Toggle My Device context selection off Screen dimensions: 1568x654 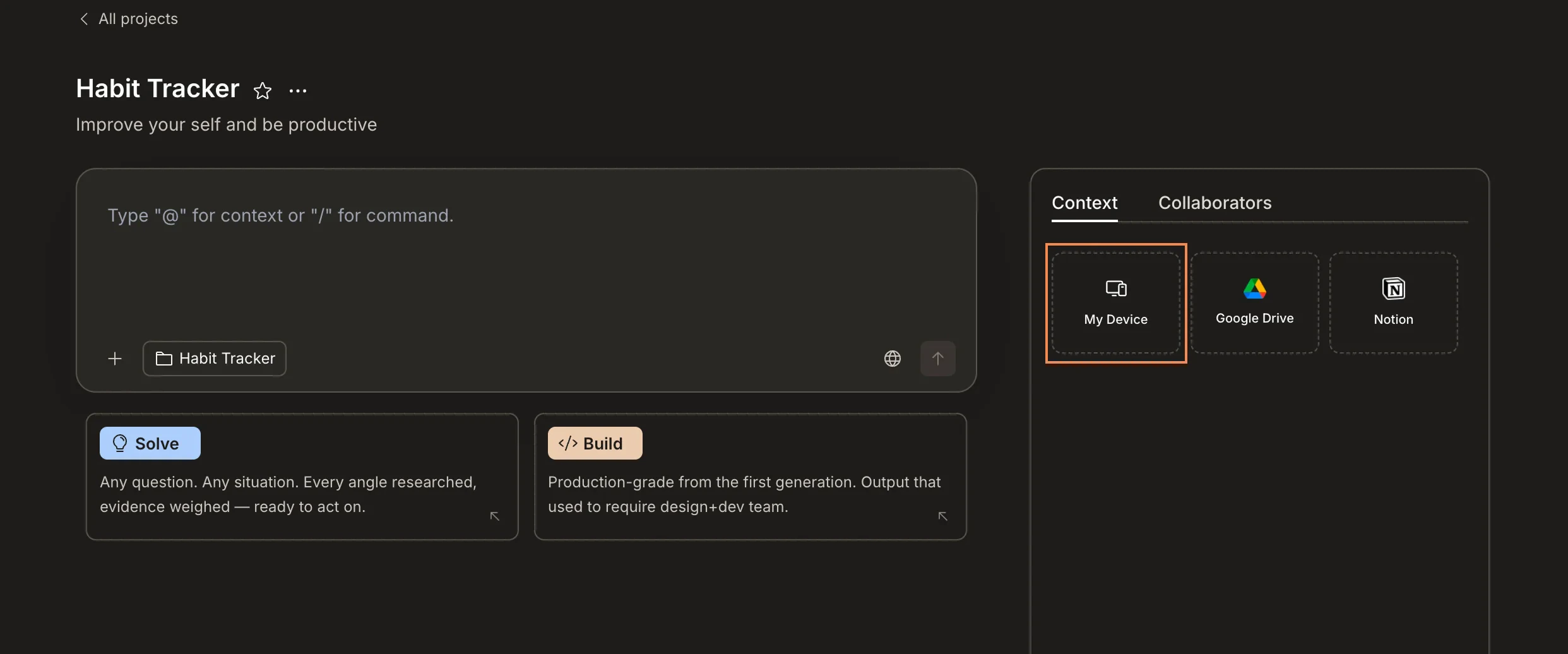coord(1115,304)
